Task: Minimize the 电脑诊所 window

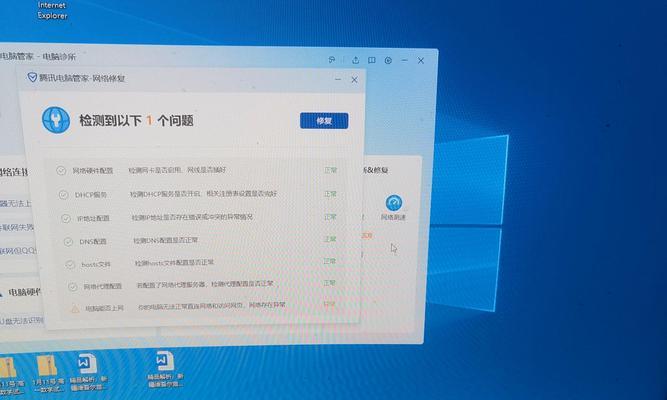Action: coord(405,60)
